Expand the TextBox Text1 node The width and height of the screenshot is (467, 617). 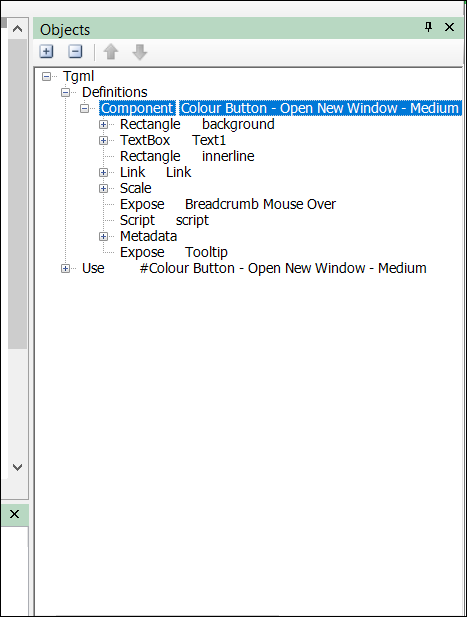click(103, 140)
